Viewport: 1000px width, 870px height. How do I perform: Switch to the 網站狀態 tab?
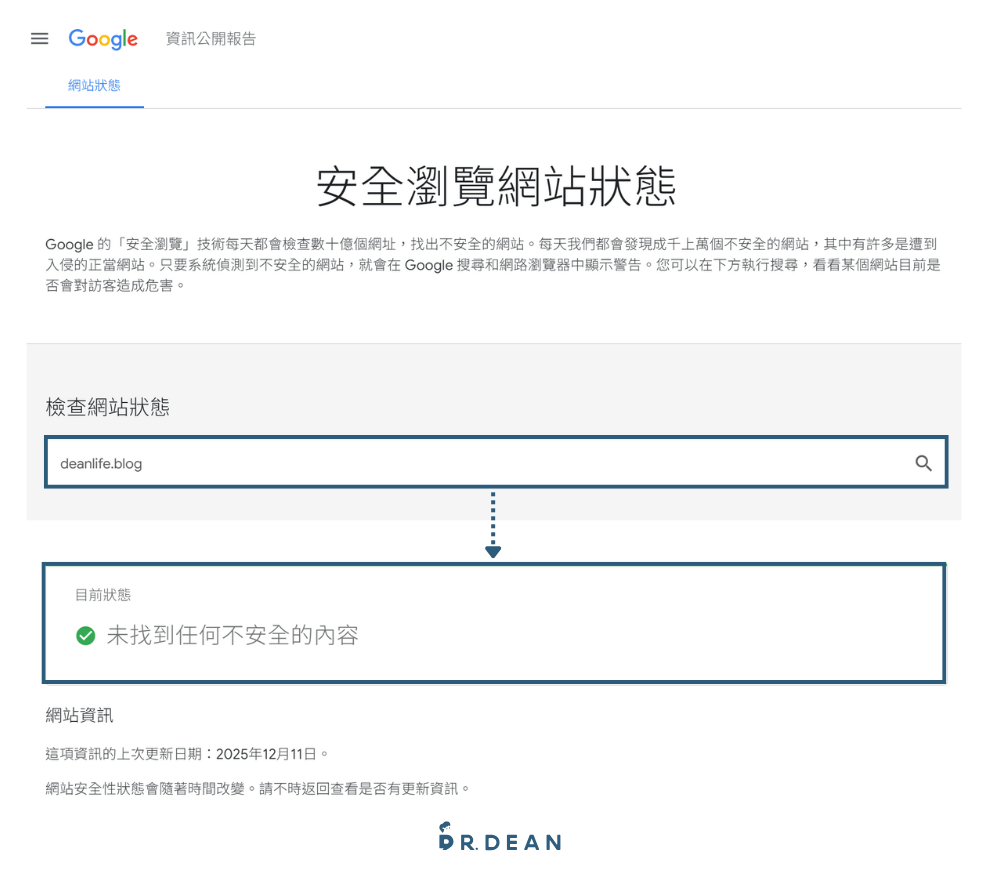pos(93,86)
